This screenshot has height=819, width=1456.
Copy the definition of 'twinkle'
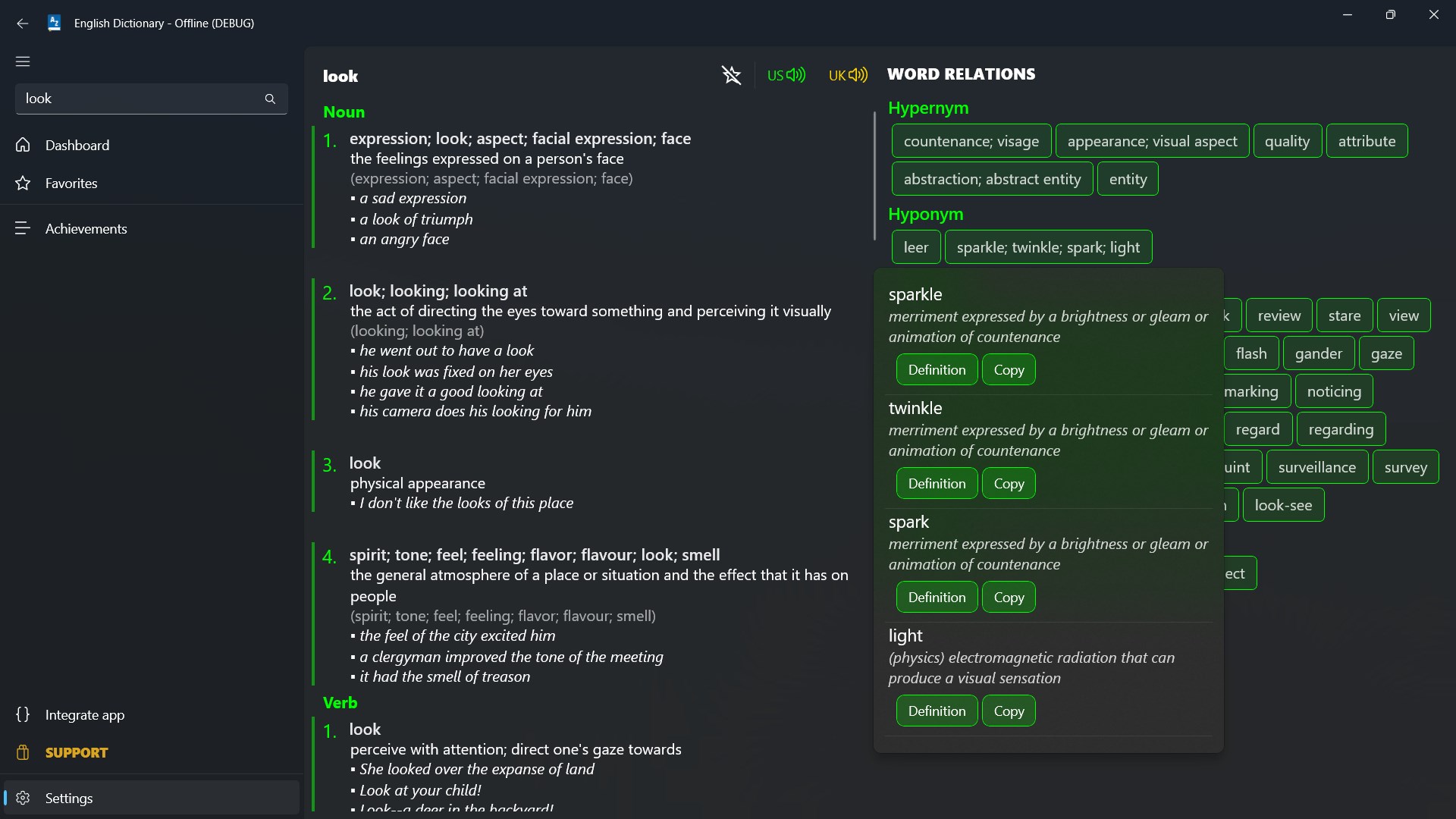coord(1009,483)
